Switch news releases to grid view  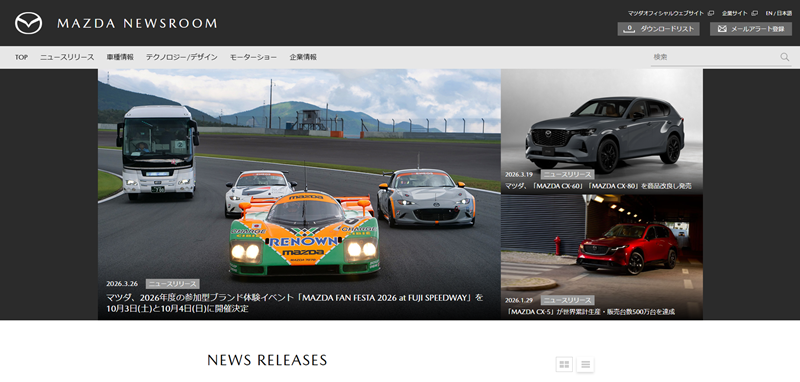(x=564, y=364)
